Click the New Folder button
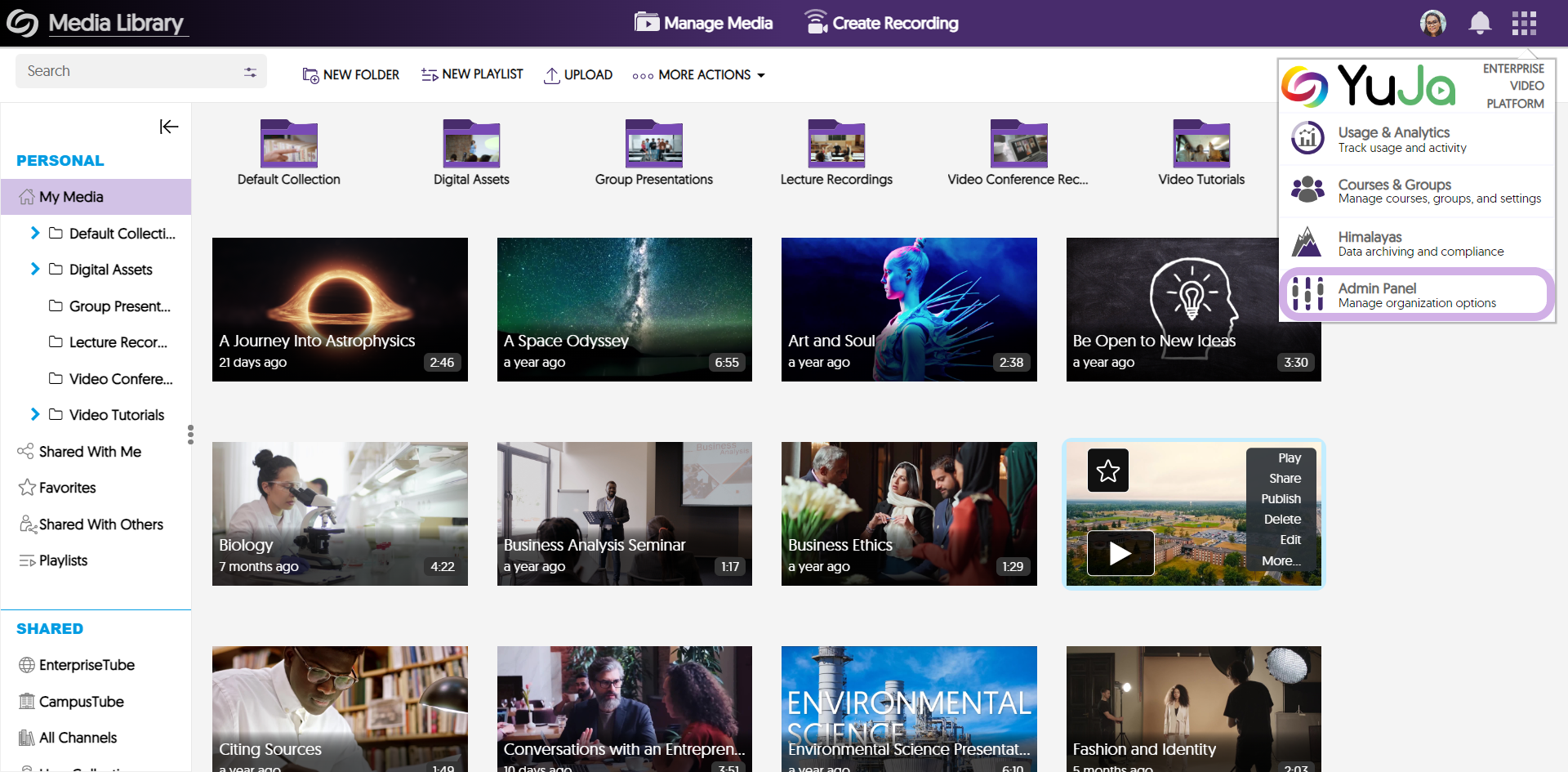The width and height of the screenshot is (1568, 772). pyautogui.click(x=351, y=75)
